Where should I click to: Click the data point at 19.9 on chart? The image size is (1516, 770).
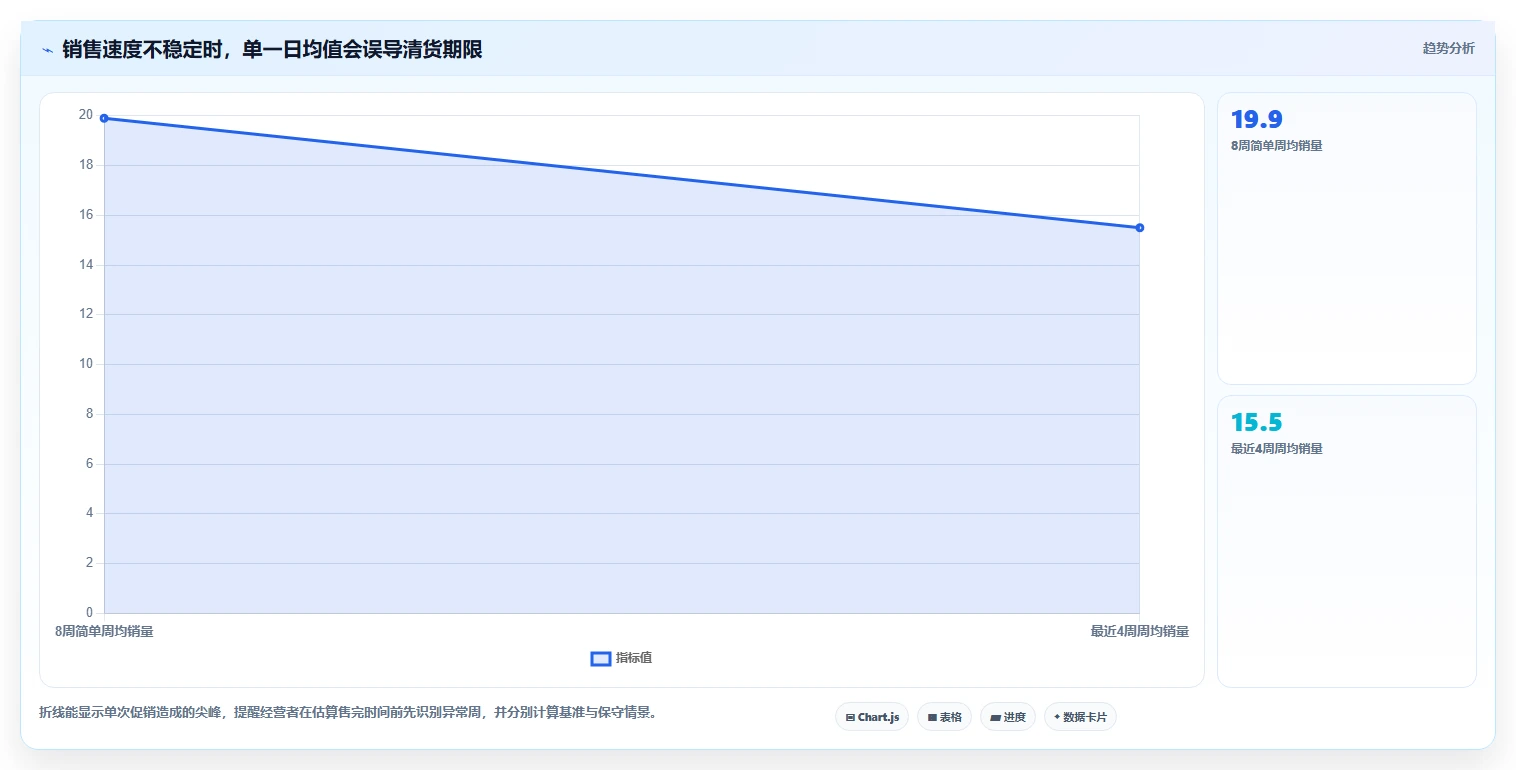(x=104, y=118)
